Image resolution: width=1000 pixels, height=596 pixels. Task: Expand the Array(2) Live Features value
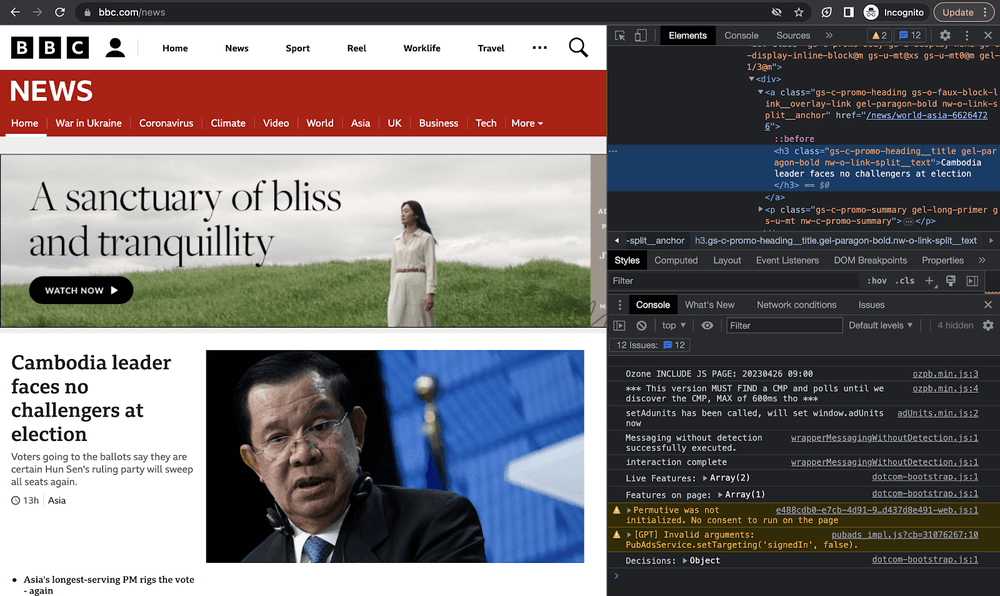click(x=705, y=478)
